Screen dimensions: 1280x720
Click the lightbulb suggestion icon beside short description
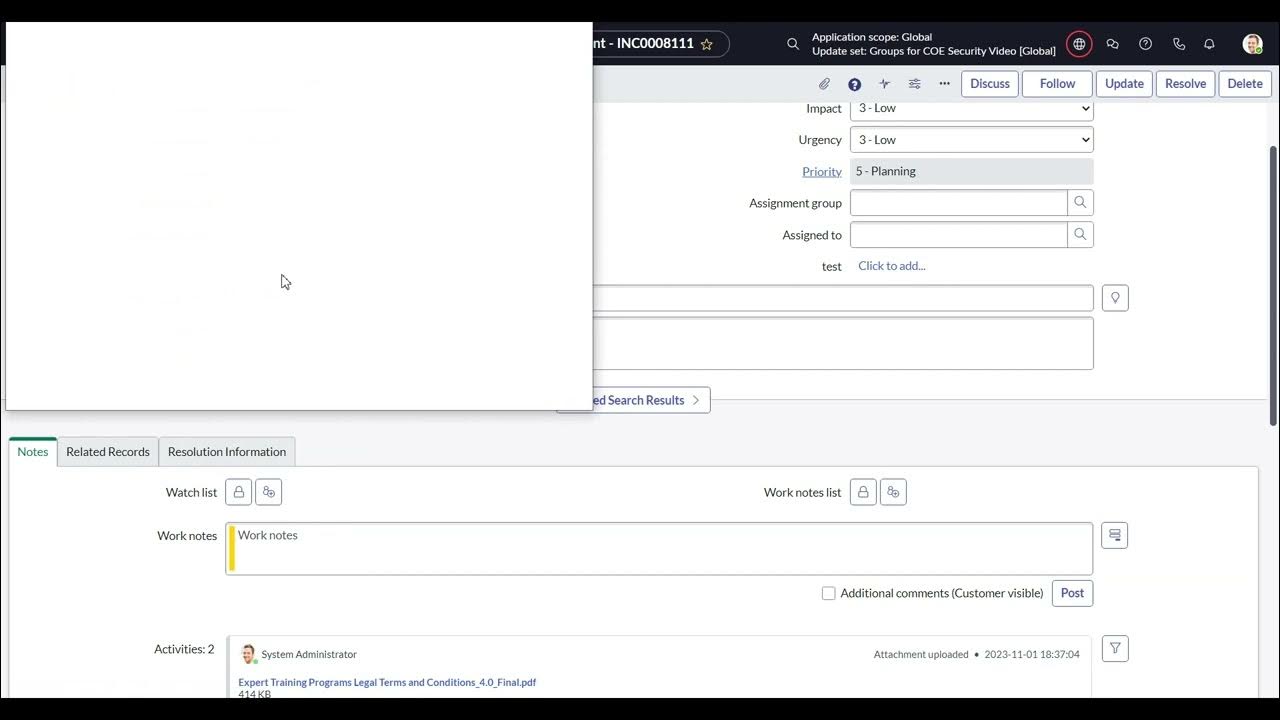coord(1115,298)
